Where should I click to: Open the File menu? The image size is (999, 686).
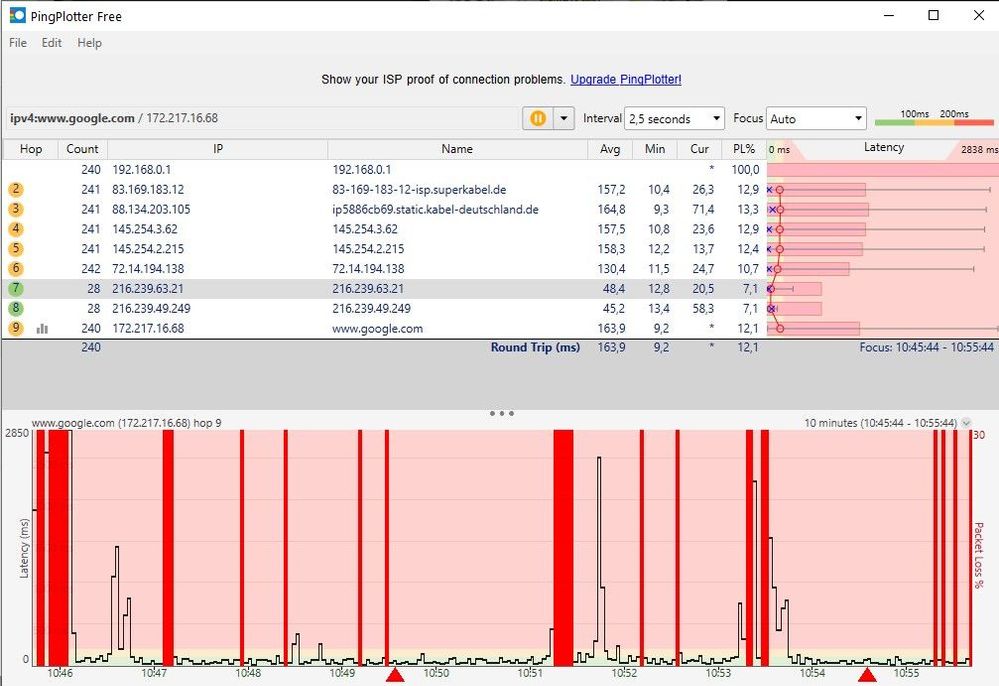(16, 42)
